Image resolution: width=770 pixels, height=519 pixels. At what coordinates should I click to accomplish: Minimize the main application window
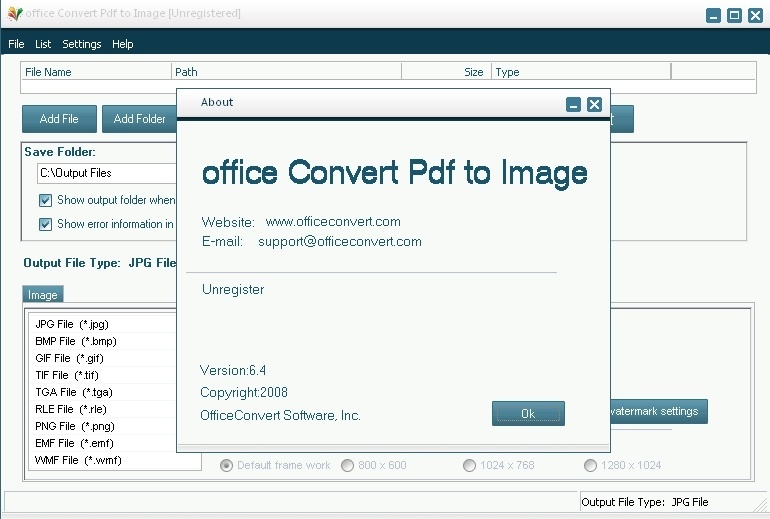click(713, 16)
